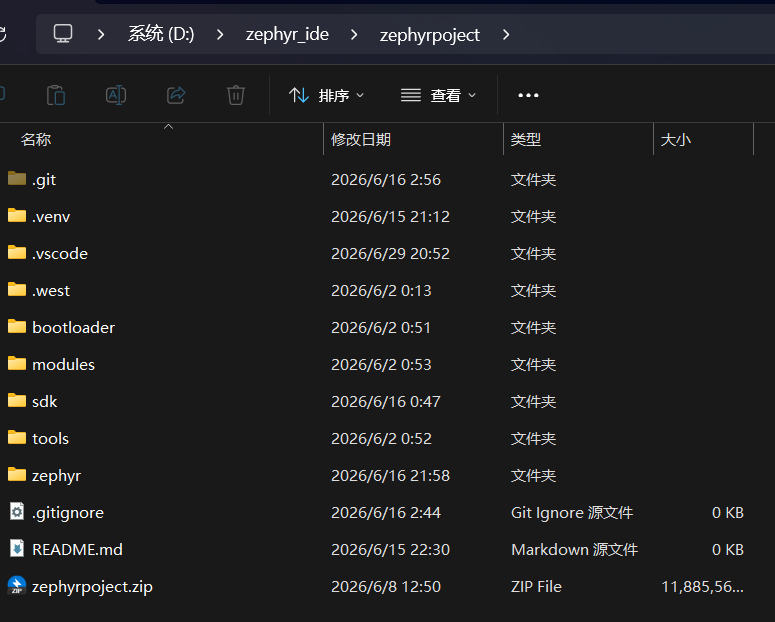This screenshot has height=622, width=775.
Task: Select the sdk folder icon
Action: 17,400
